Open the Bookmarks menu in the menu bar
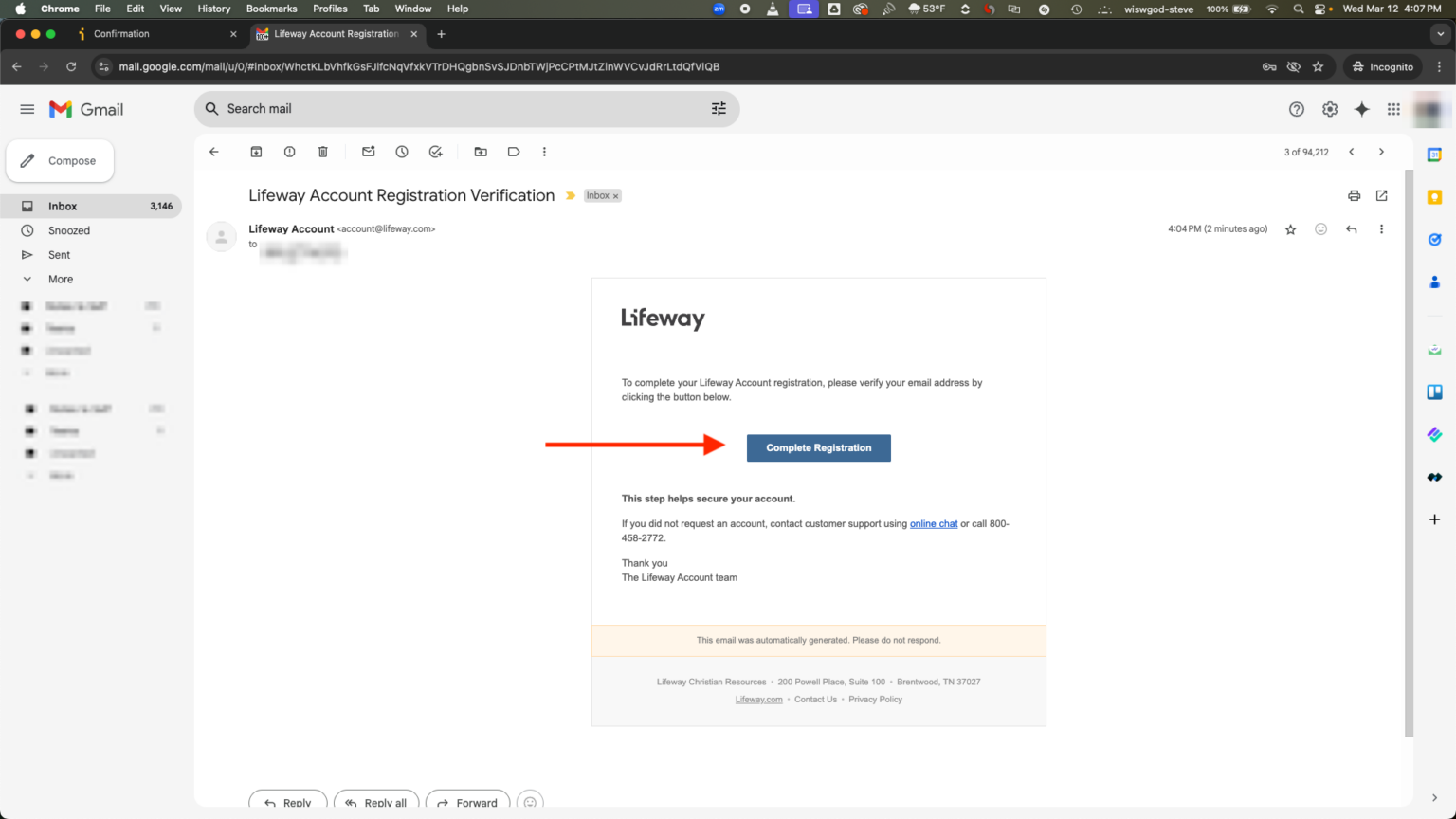Viewport: 1456px width, 819px height. (x=272, y=9)
